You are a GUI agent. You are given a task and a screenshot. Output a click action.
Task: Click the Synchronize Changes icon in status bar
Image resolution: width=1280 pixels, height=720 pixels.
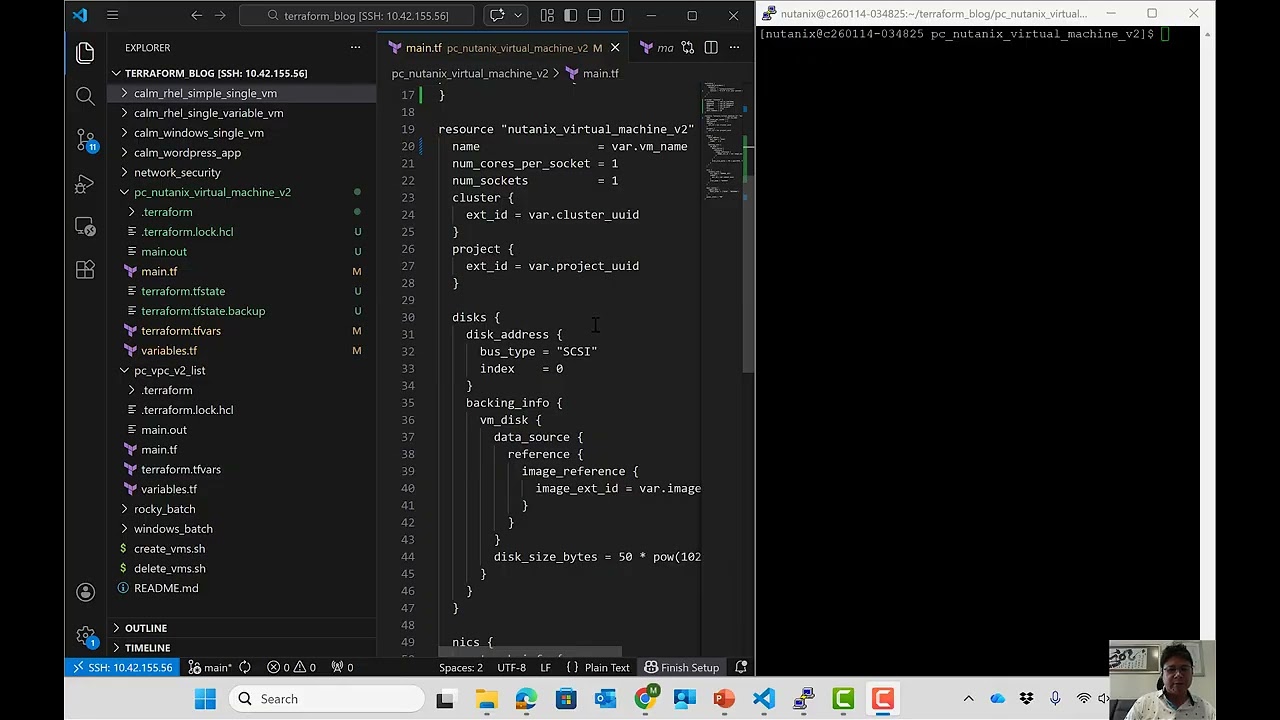coord(245,667)
